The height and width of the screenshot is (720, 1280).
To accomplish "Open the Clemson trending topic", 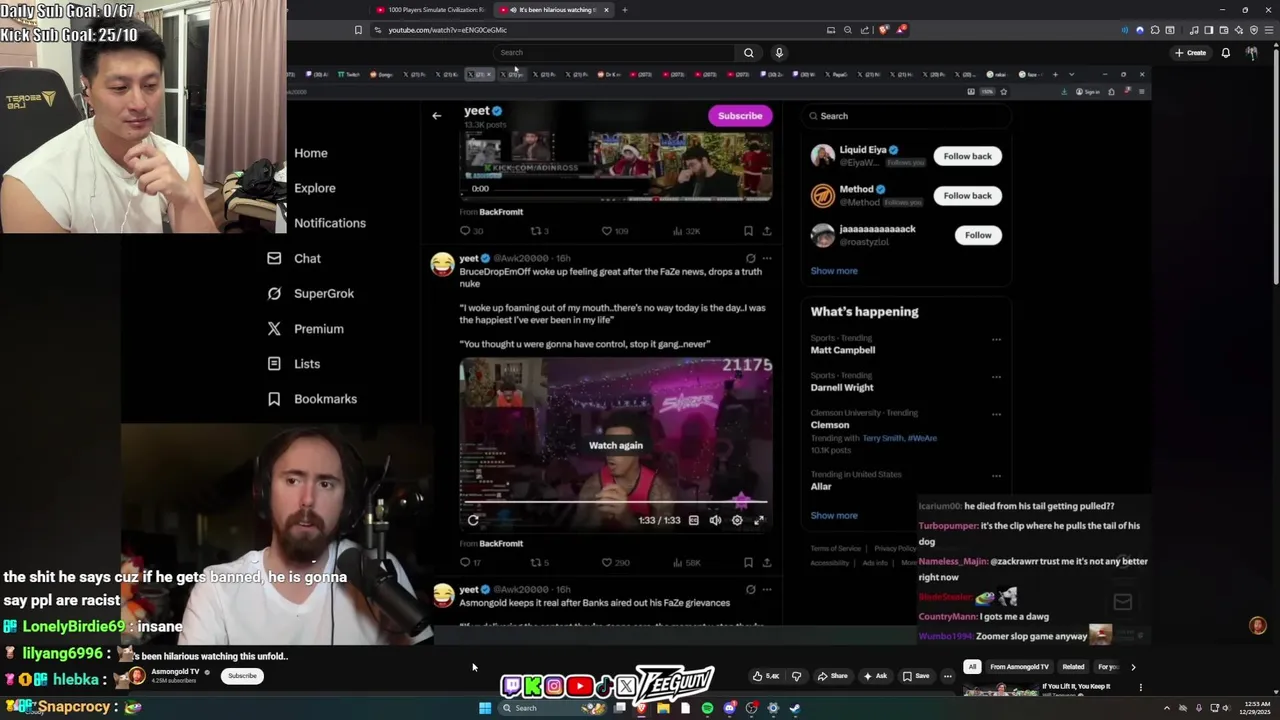I will [x=830, y=425].
